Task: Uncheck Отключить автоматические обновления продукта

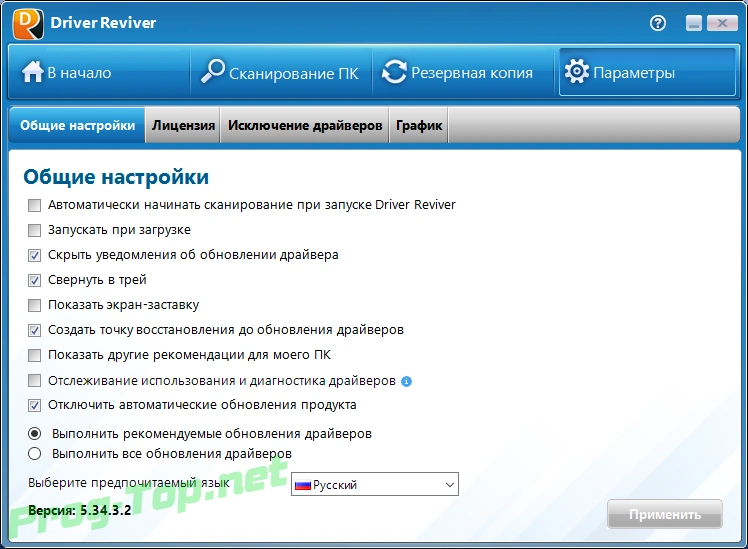Action: click(x=34, y=405)
